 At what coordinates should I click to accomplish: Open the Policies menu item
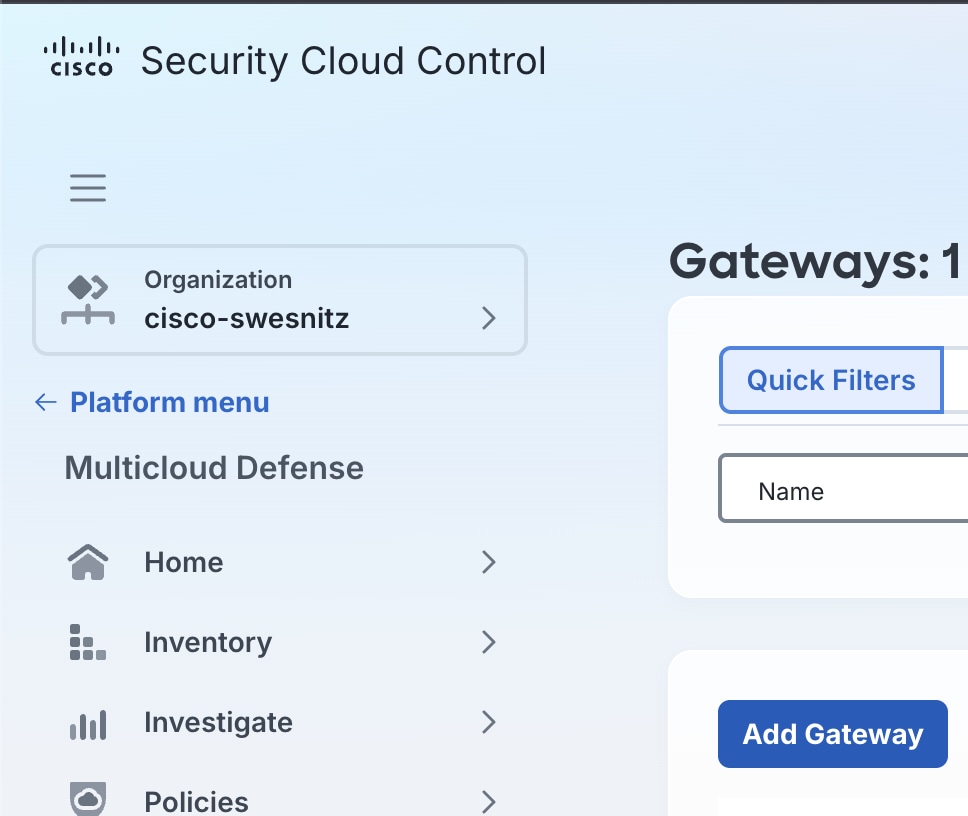click(282, 799)
